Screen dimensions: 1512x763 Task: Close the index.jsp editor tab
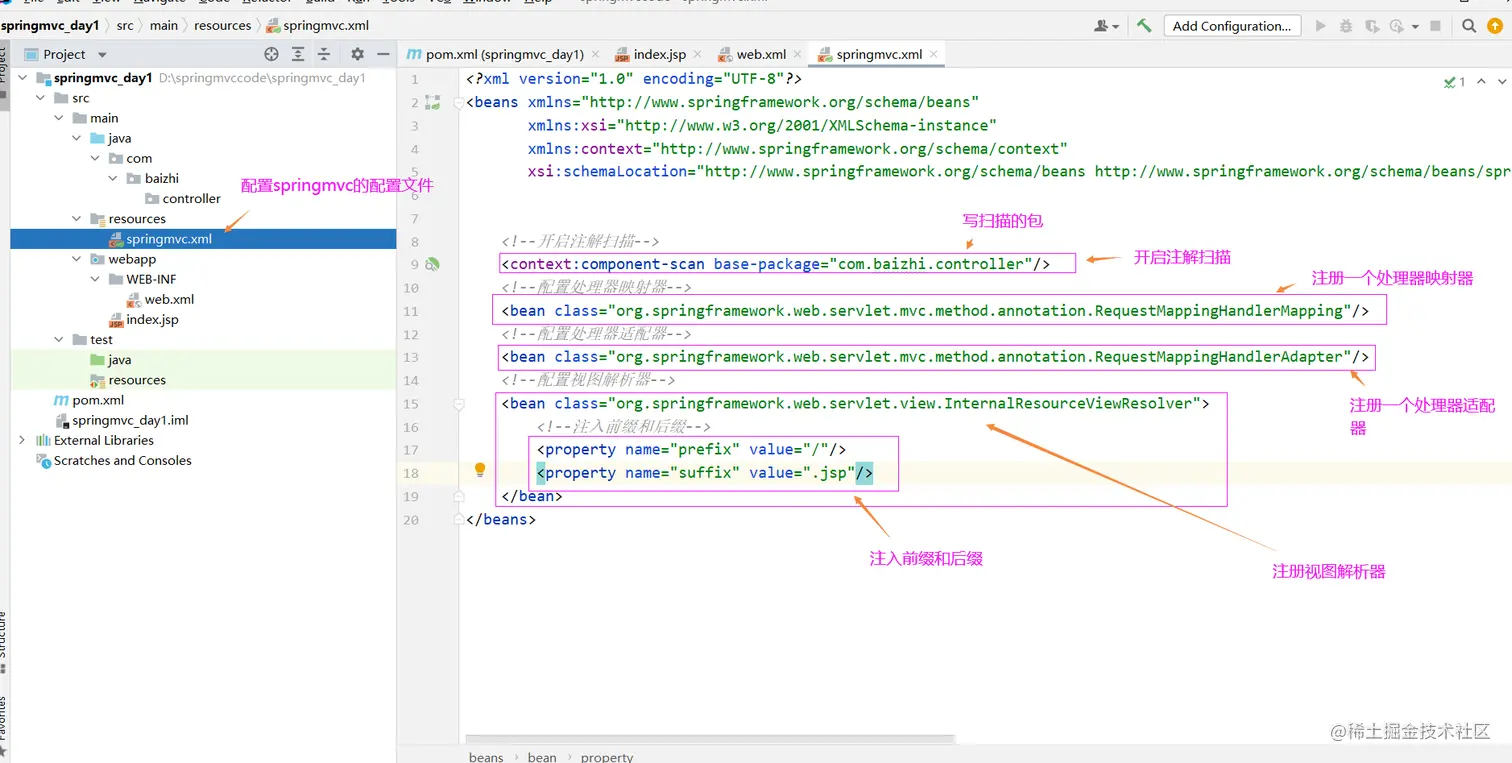point(696,54)
